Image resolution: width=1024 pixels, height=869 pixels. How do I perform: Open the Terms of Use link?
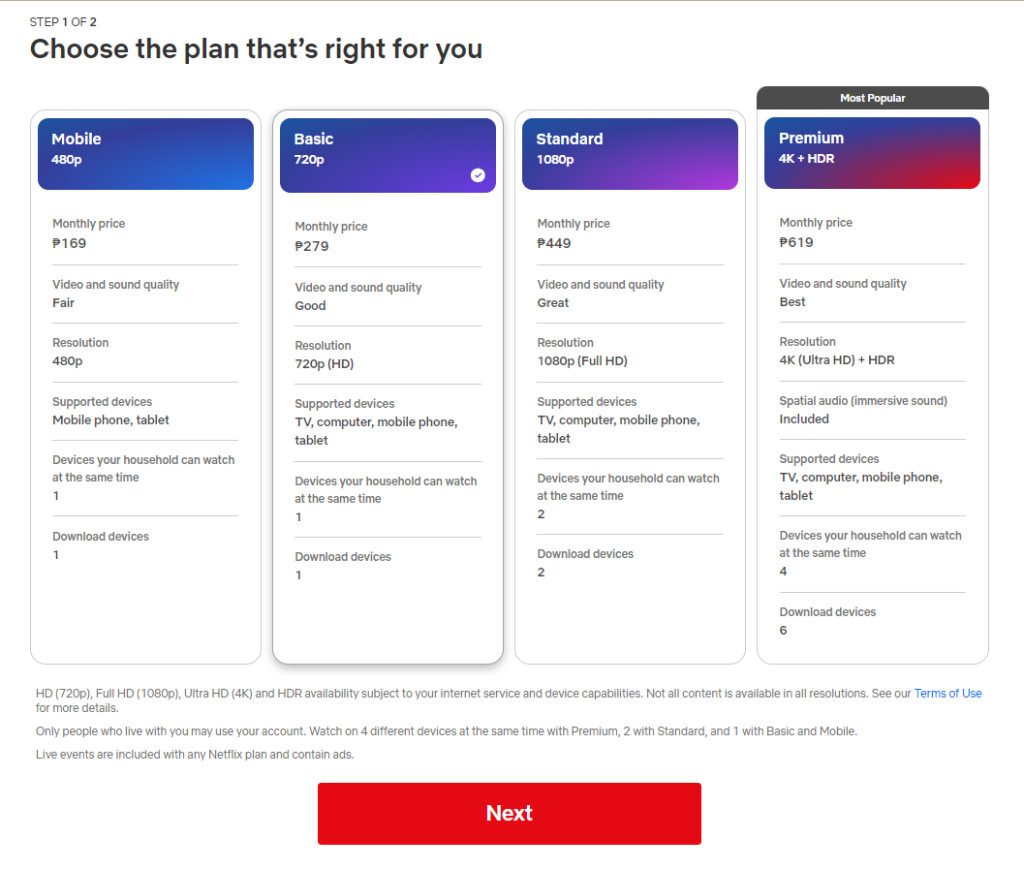coord(947,693)
